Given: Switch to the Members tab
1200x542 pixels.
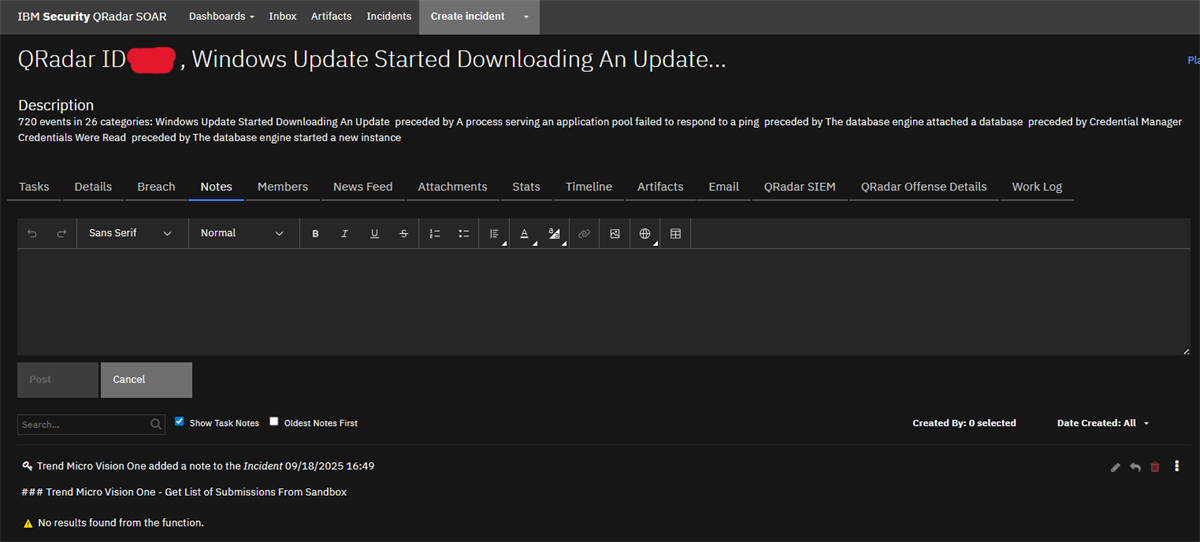Looking at the screenshot, I should [283, 187].
